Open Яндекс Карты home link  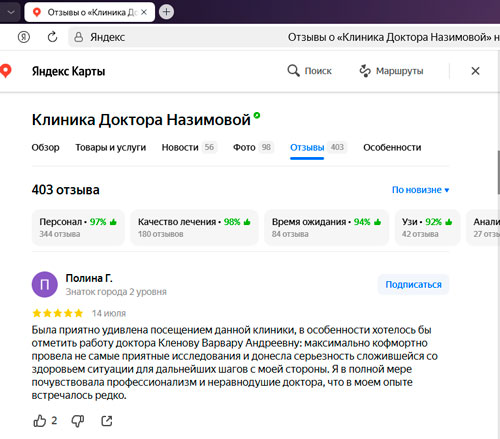point(68,71)
